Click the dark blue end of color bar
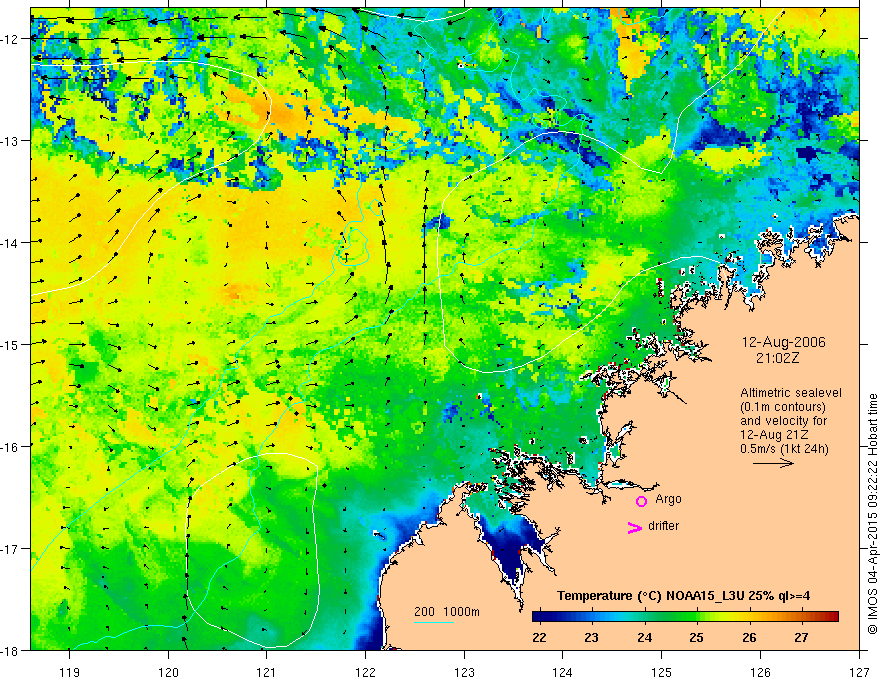 click(540, 617)
